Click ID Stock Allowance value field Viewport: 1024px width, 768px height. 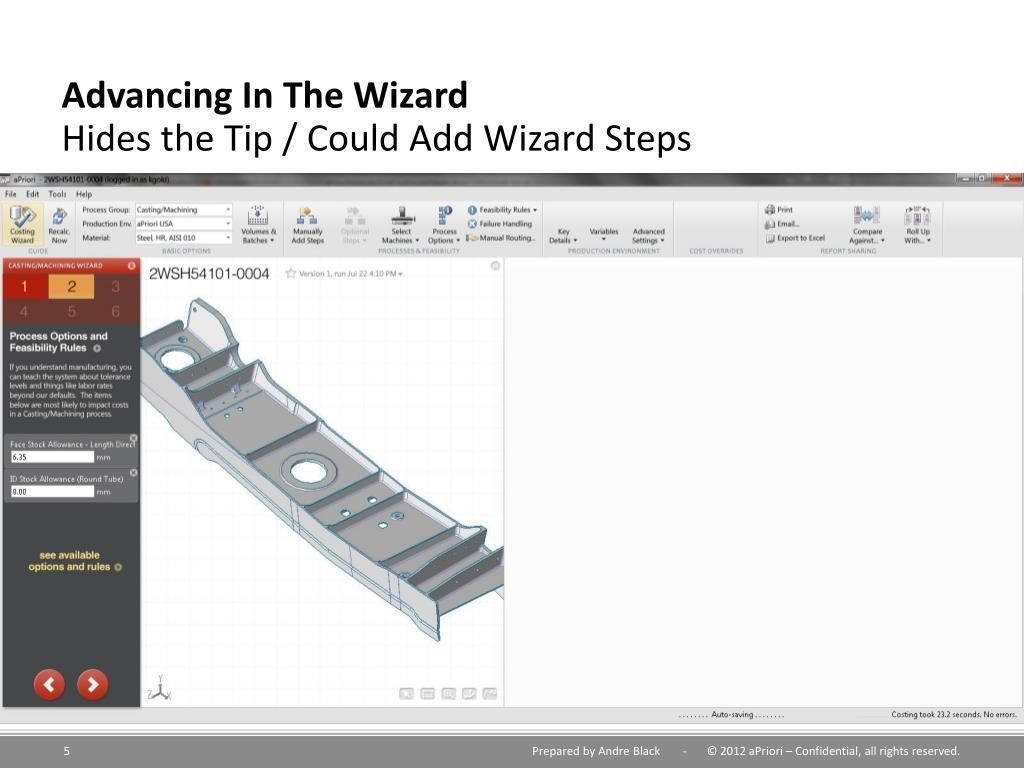point(52,492)
